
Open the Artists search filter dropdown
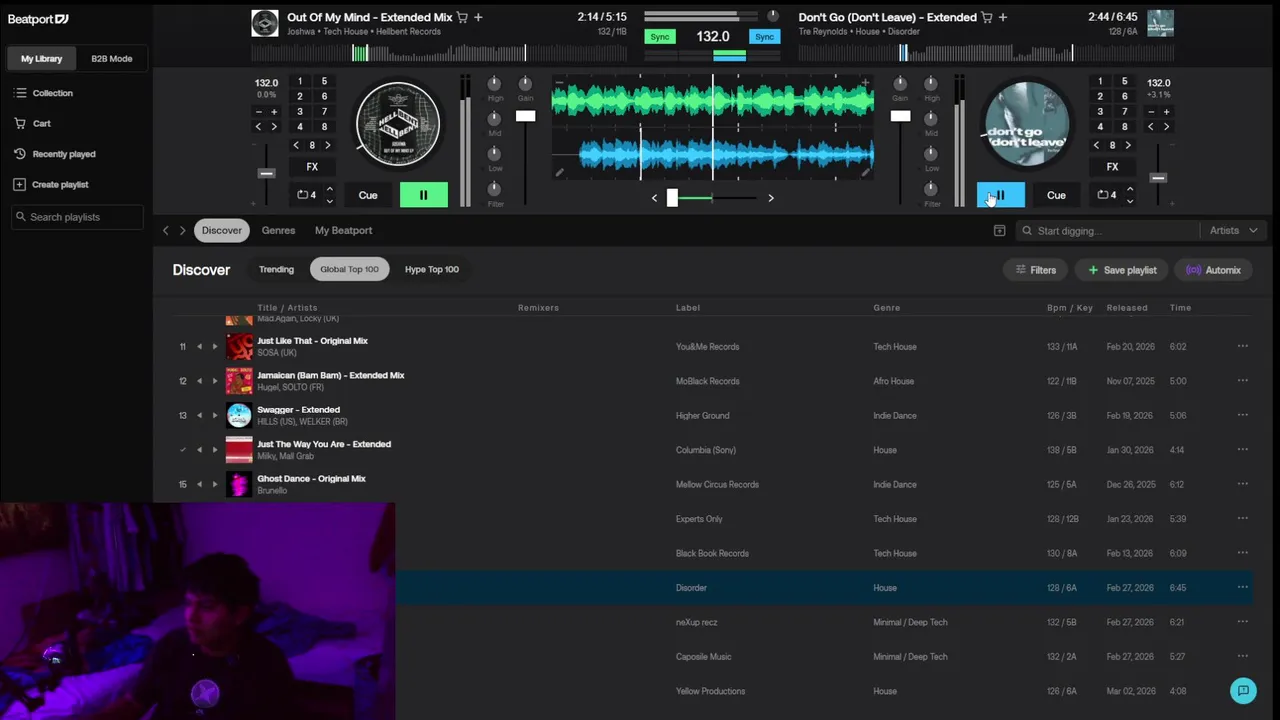pos(1233,231)
